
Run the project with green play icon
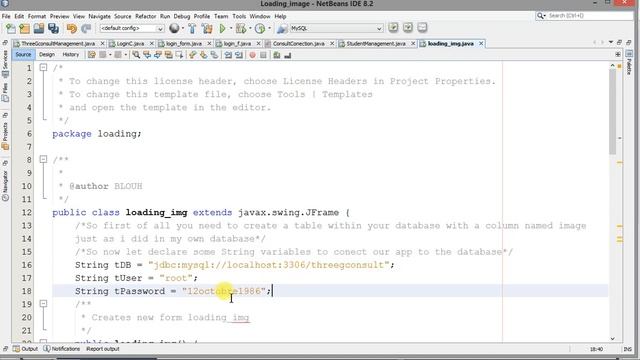point(222,28)
